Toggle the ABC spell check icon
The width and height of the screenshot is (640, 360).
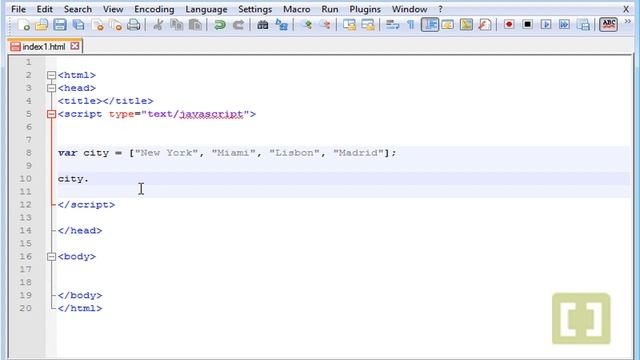608,25
